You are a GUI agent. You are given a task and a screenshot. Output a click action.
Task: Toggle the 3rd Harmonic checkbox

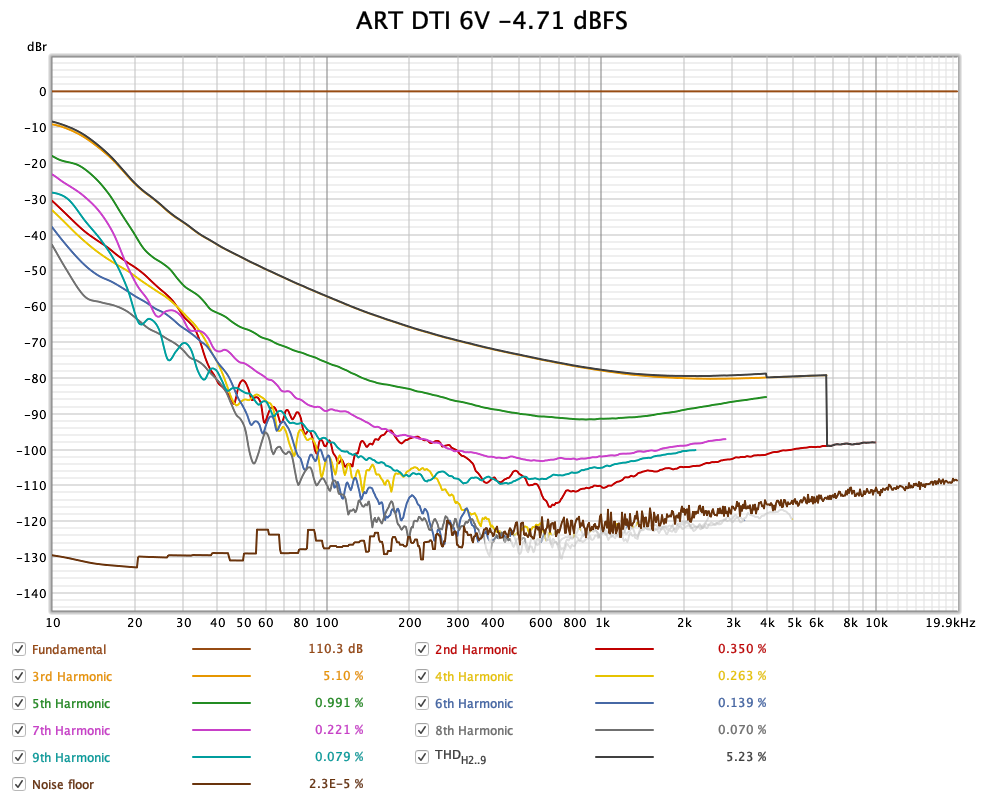(x=19, y=676)
